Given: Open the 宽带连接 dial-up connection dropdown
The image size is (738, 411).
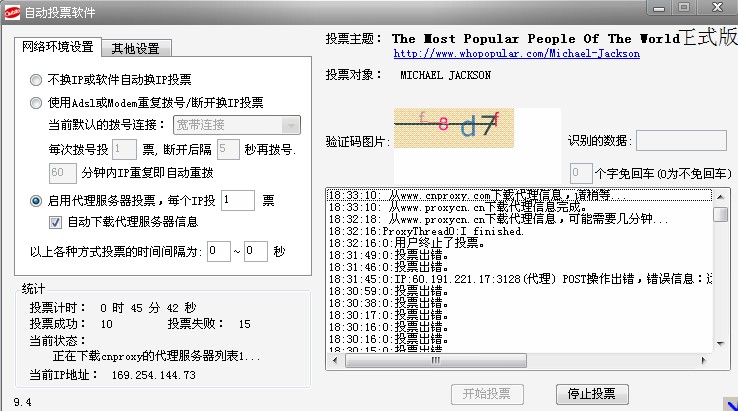Looking at the screenshot, I should tap(237, 125).
